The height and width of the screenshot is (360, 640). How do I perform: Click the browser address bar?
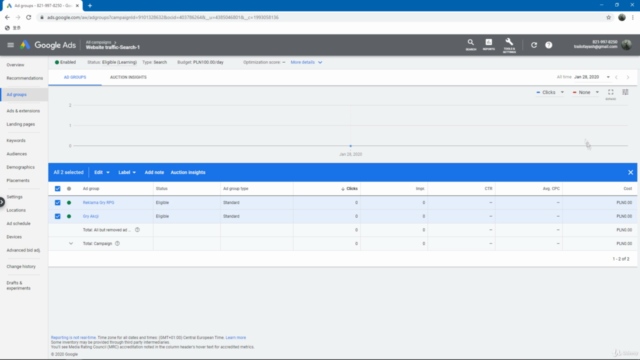(x=322, y=18)
